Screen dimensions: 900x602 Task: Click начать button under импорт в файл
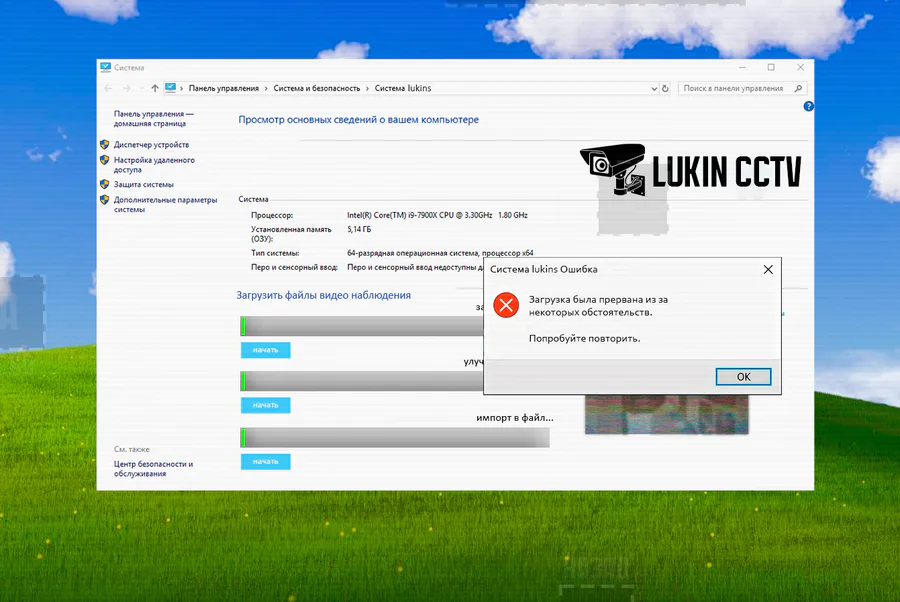[x=265, y=461]
